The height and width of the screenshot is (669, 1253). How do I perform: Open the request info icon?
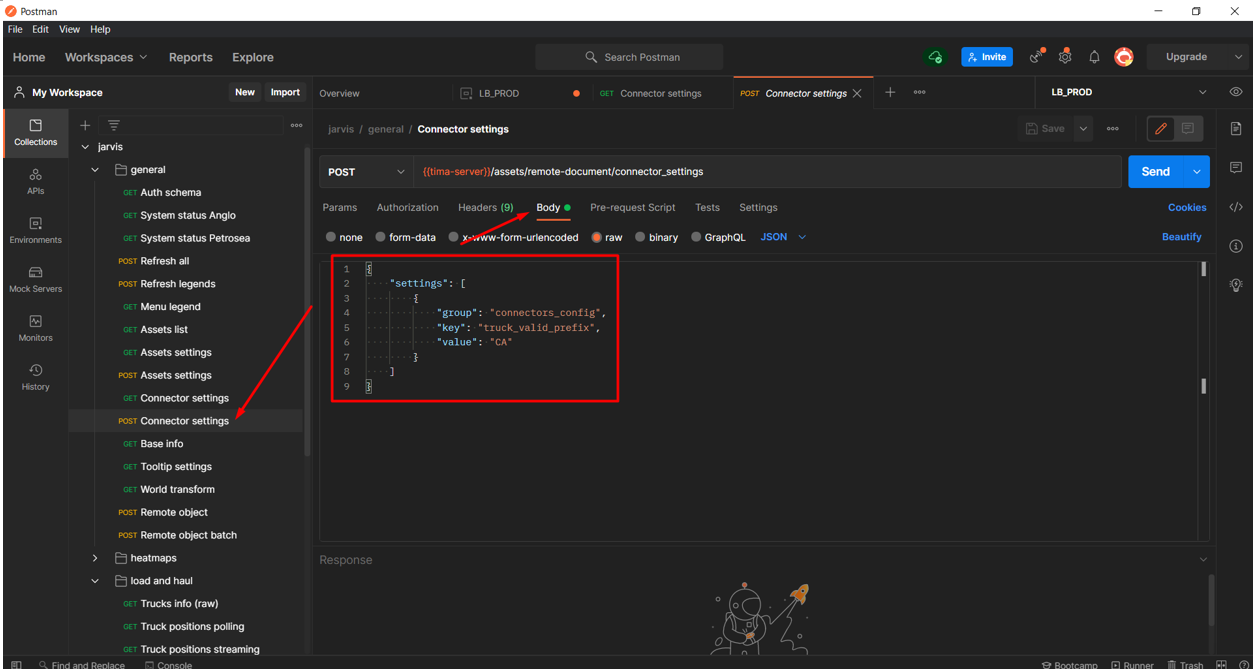pyautogui.click(x=1236, y=246)
